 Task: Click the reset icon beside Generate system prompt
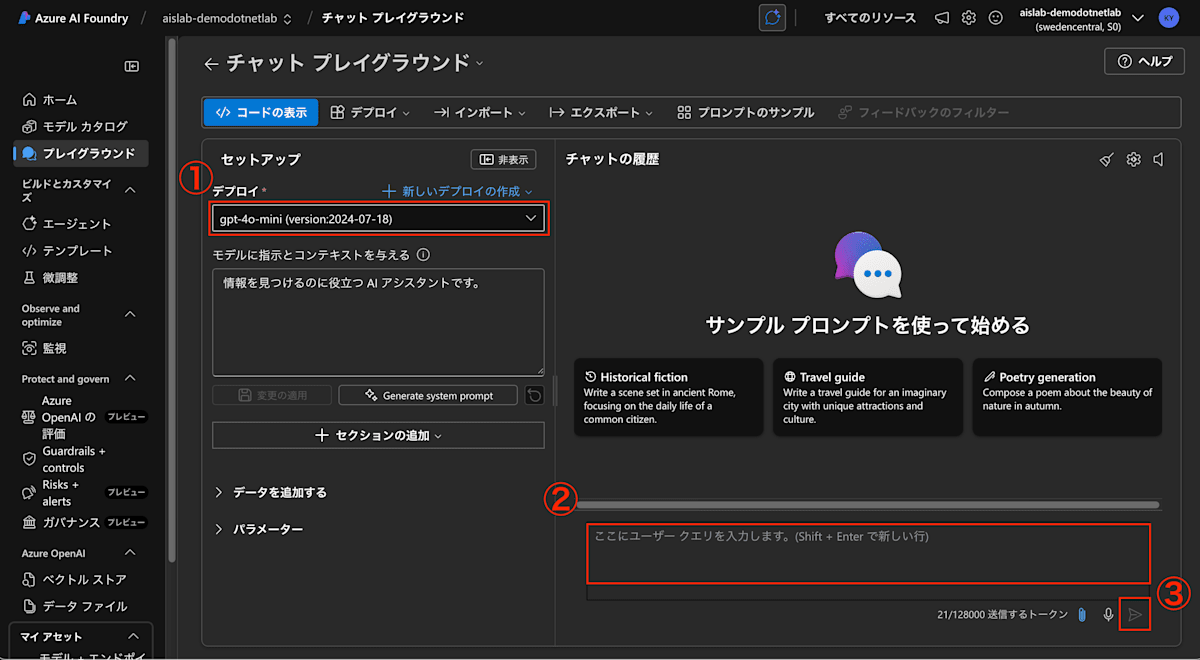[x=534, y=395]
